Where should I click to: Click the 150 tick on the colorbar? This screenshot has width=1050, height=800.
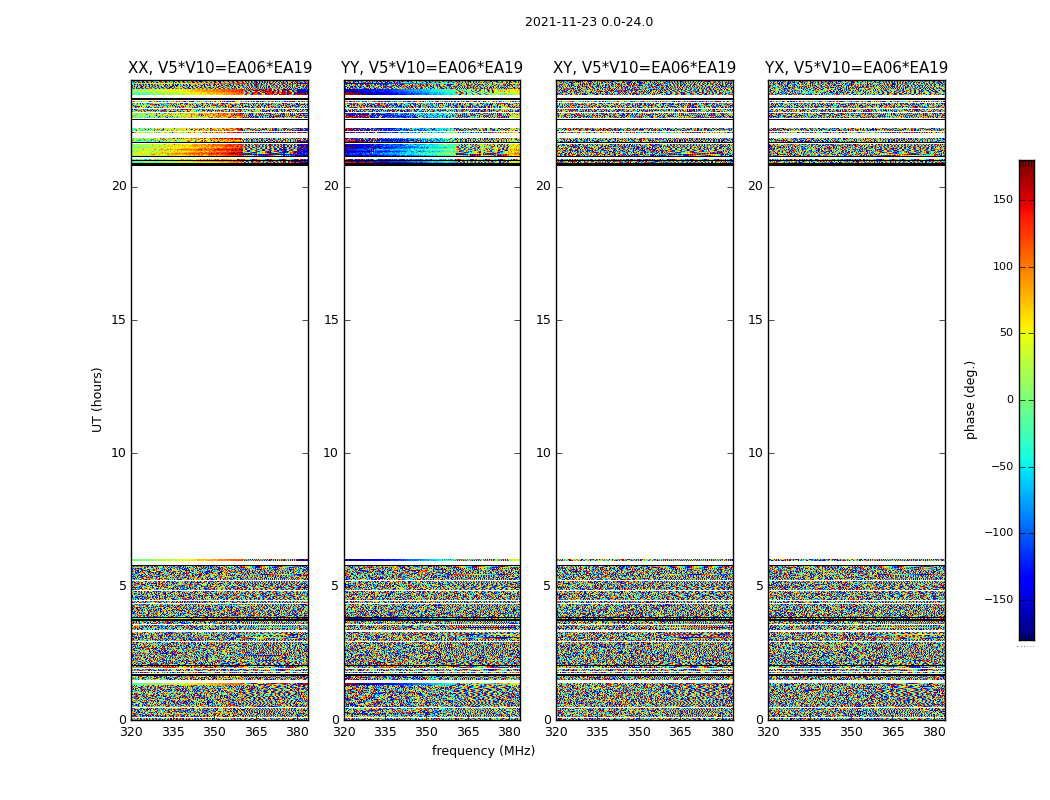click(x=1003, y=199)
